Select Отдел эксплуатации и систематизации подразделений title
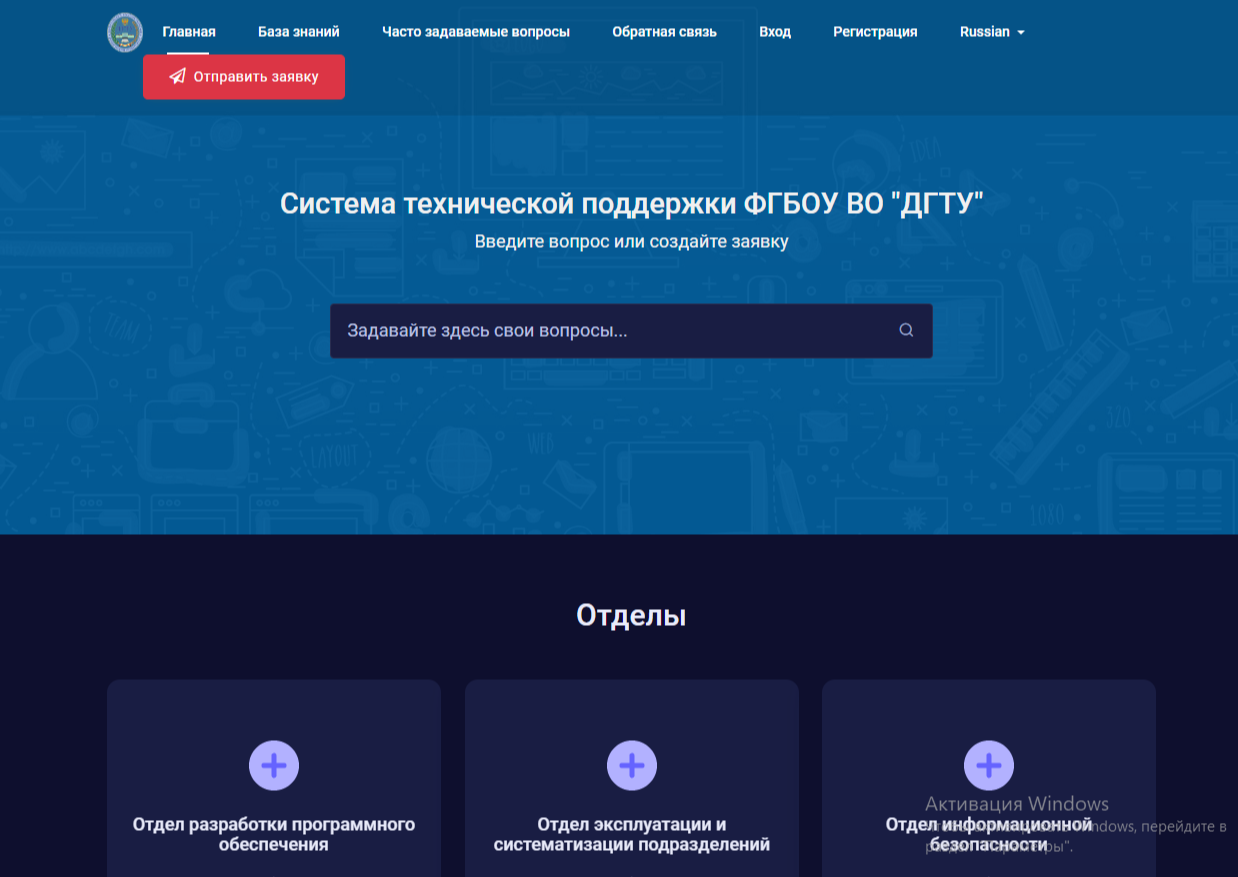This screenshot has height=877, width=1238. coord(632,834)
